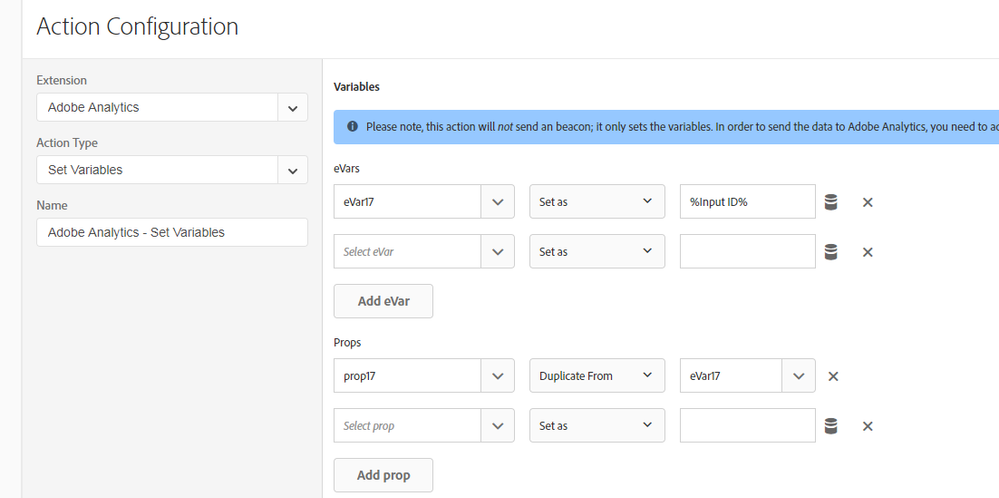Image resolution: width=999 pixels, height=498 pixels.
Task: Delete the empty Select prop row
Action: click(867, 426)
